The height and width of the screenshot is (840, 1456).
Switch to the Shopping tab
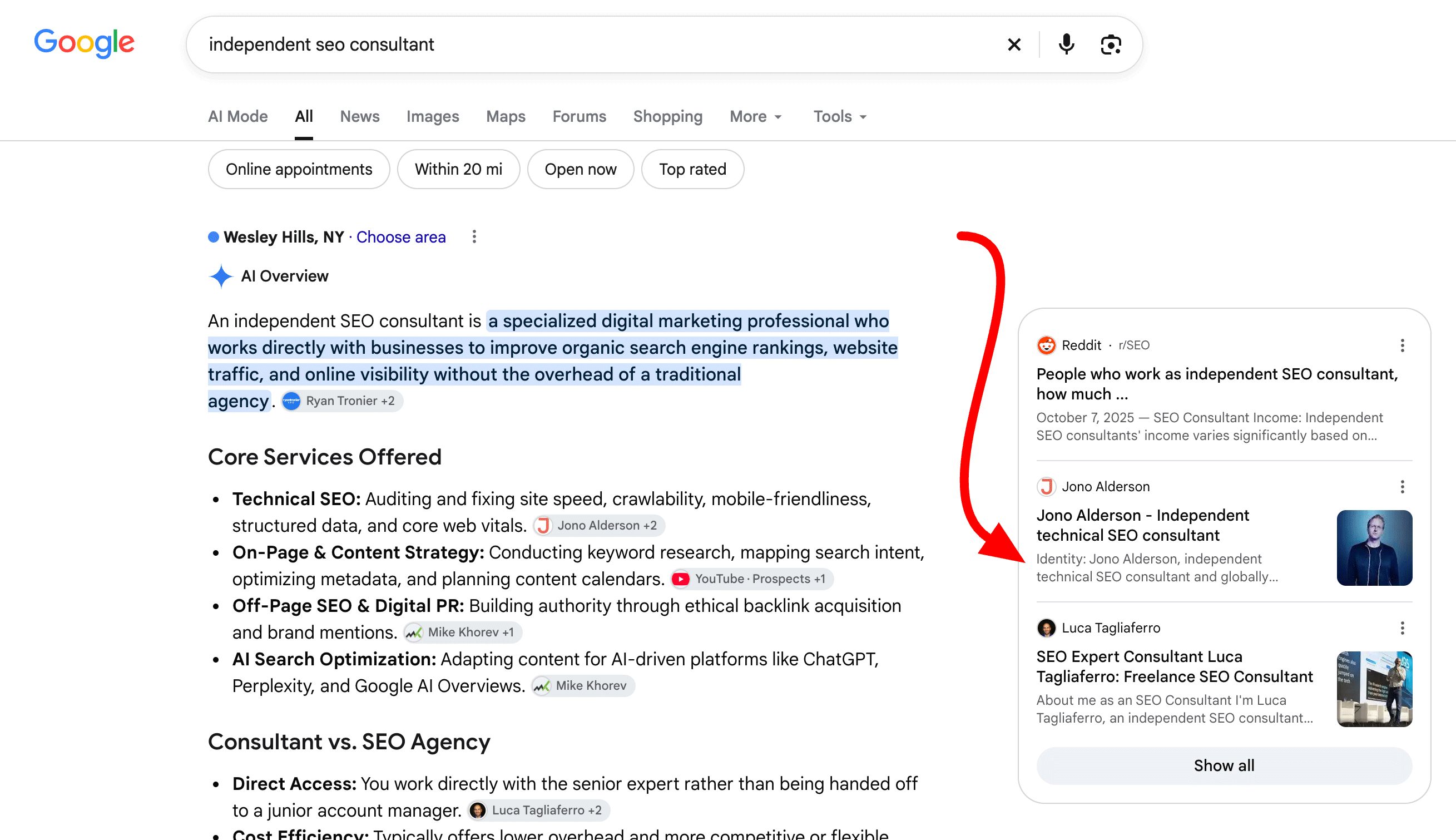pos(668,116)
